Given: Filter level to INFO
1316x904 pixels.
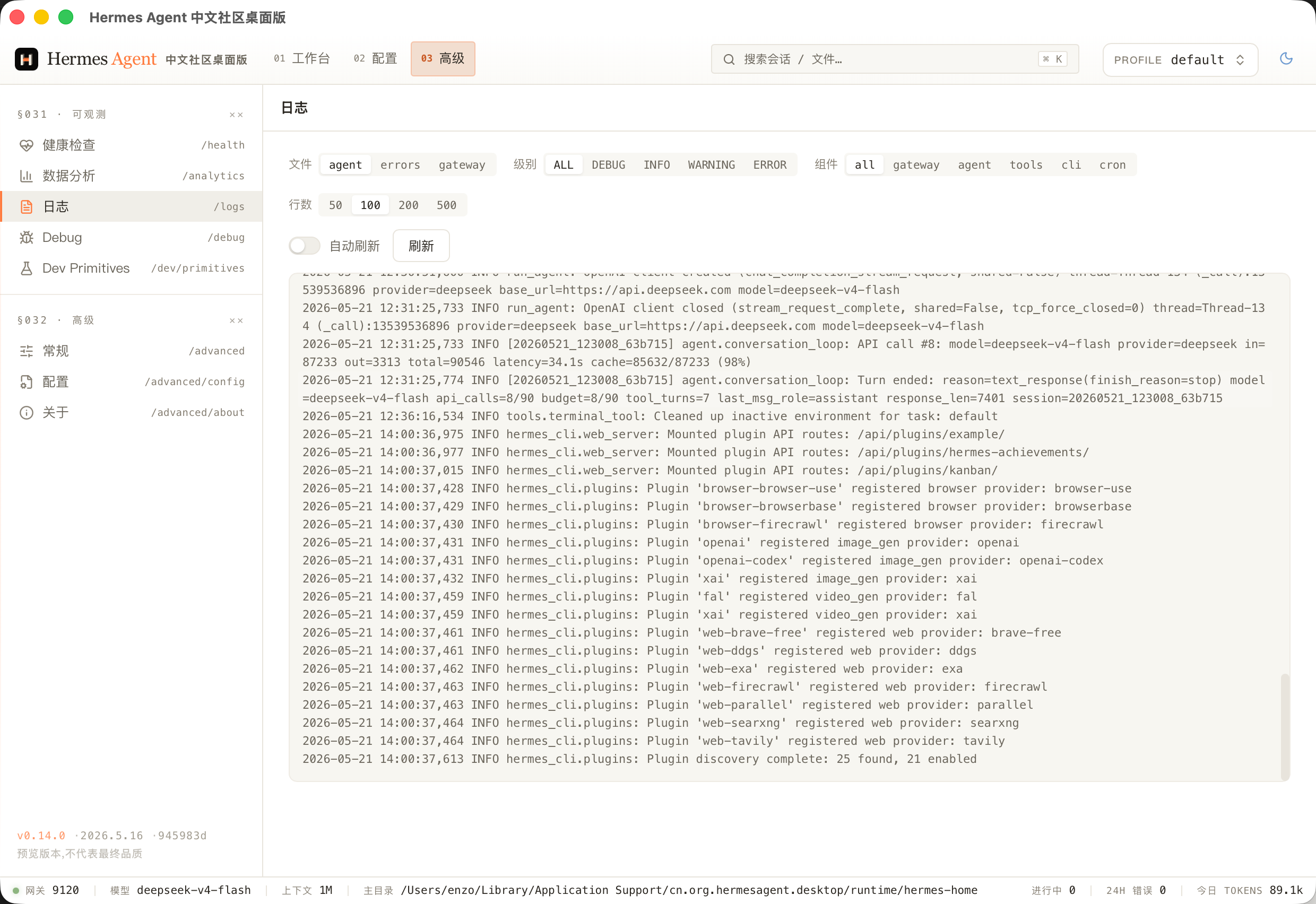Looking at the screenshot, I should pos(656,165).
